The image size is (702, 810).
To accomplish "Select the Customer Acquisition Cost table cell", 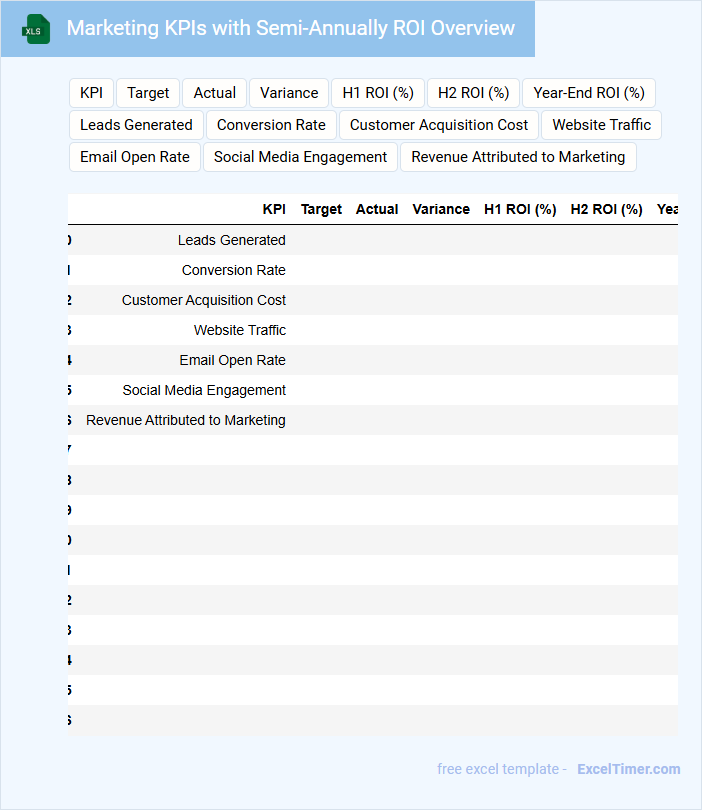I will 204,300.
